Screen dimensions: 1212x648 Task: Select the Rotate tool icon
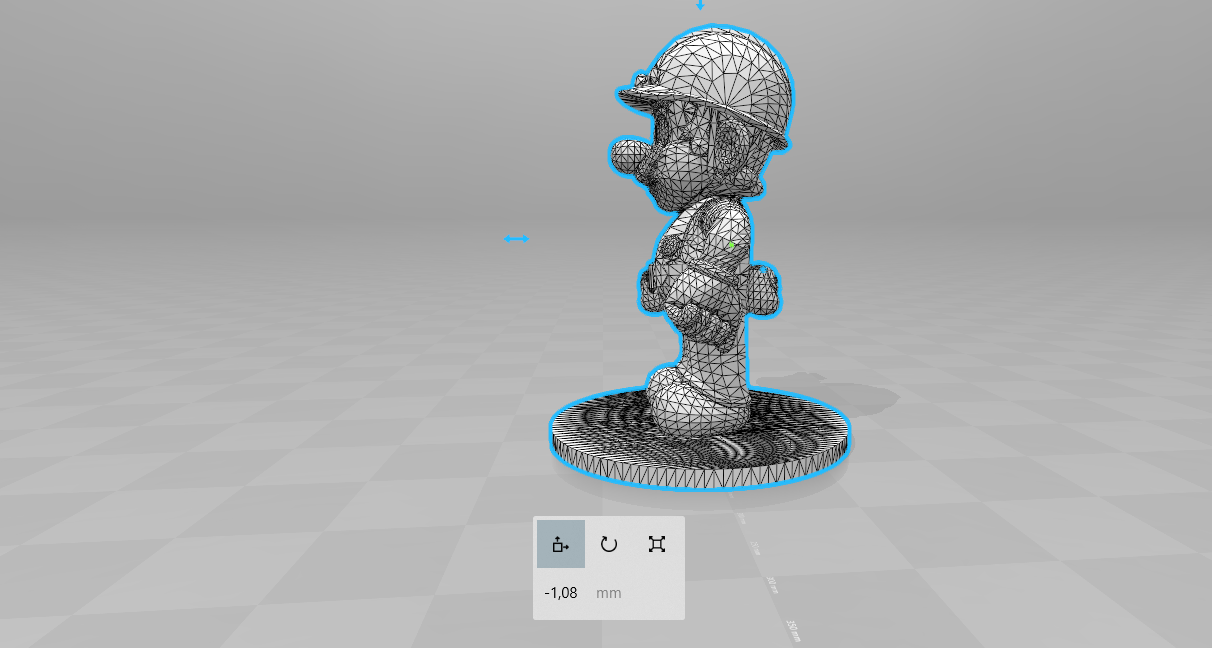(609, 544)
